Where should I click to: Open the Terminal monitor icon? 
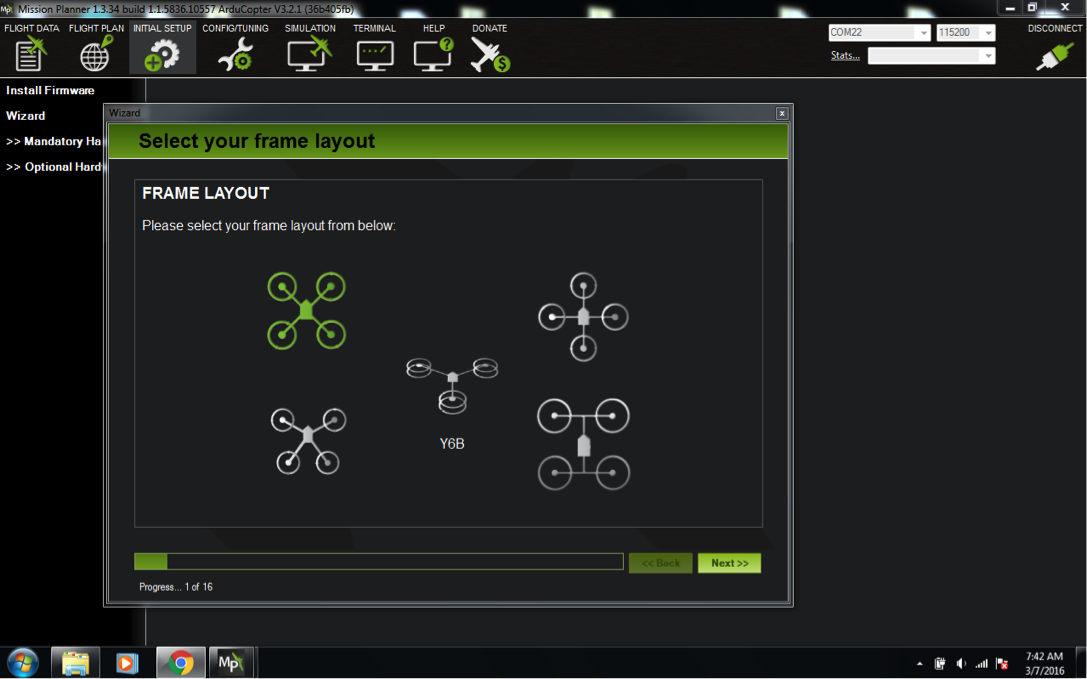[375, 55]
